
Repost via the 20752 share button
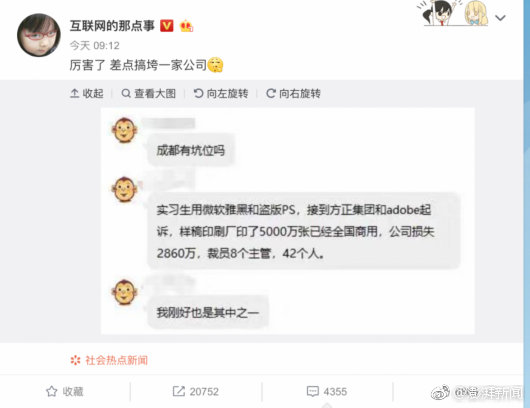pyautogui.click(x=196, y=391)
